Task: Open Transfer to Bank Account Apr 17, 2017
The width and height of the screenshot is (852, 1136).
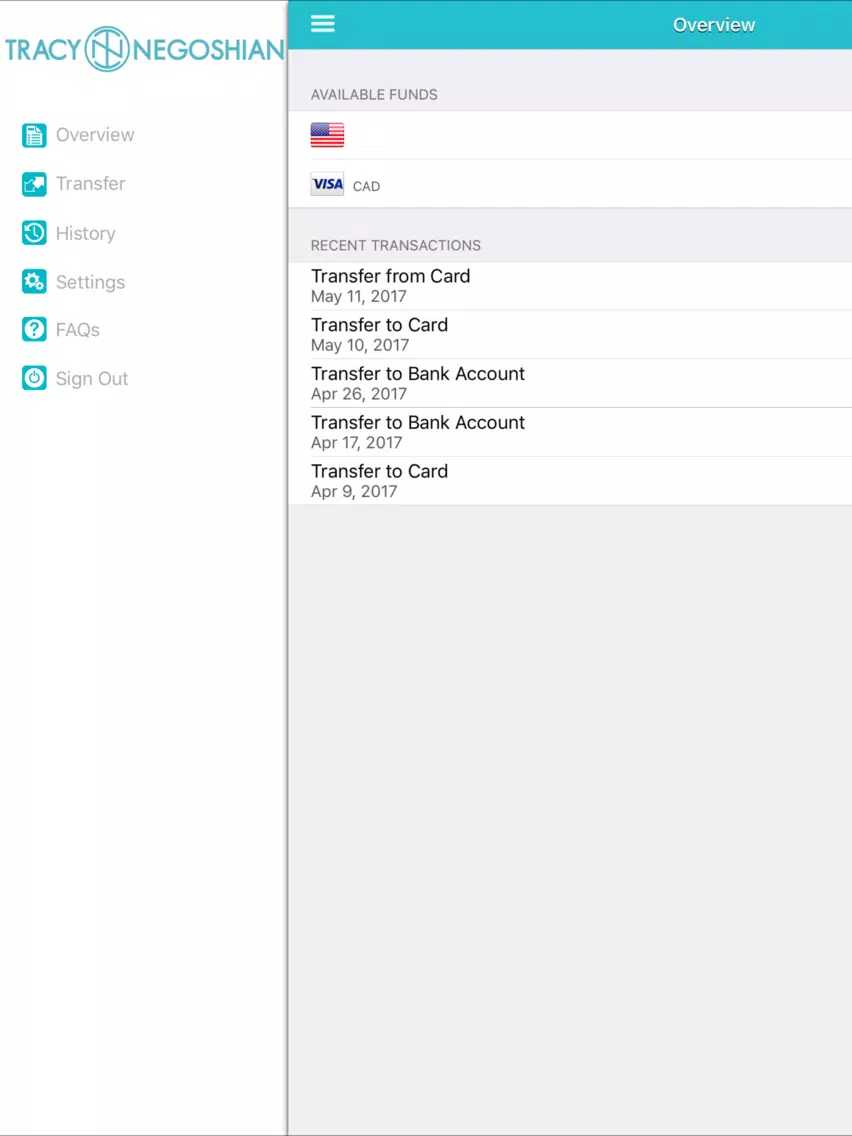Action: coord(570,432)
